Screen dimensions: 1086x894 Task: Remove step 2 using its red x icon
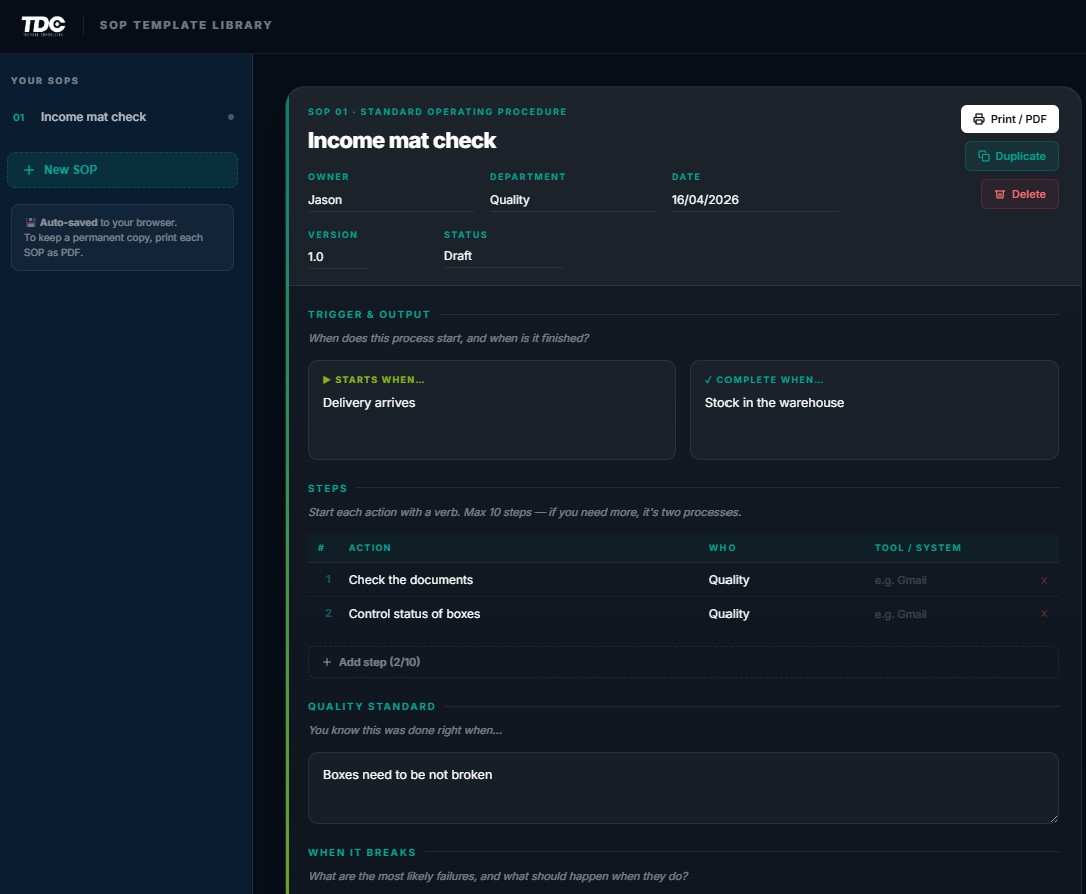(1044, 614)
